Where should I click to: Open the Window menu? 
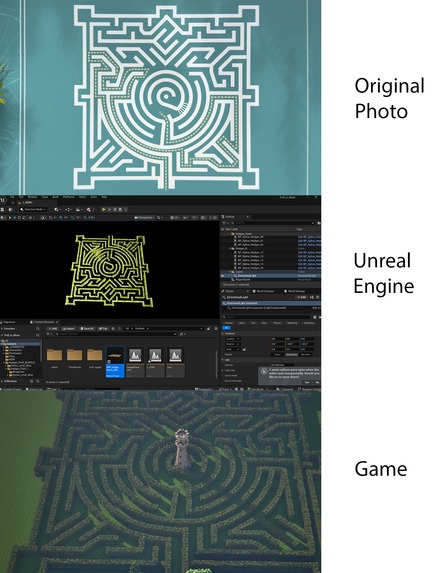click(33, 197)
